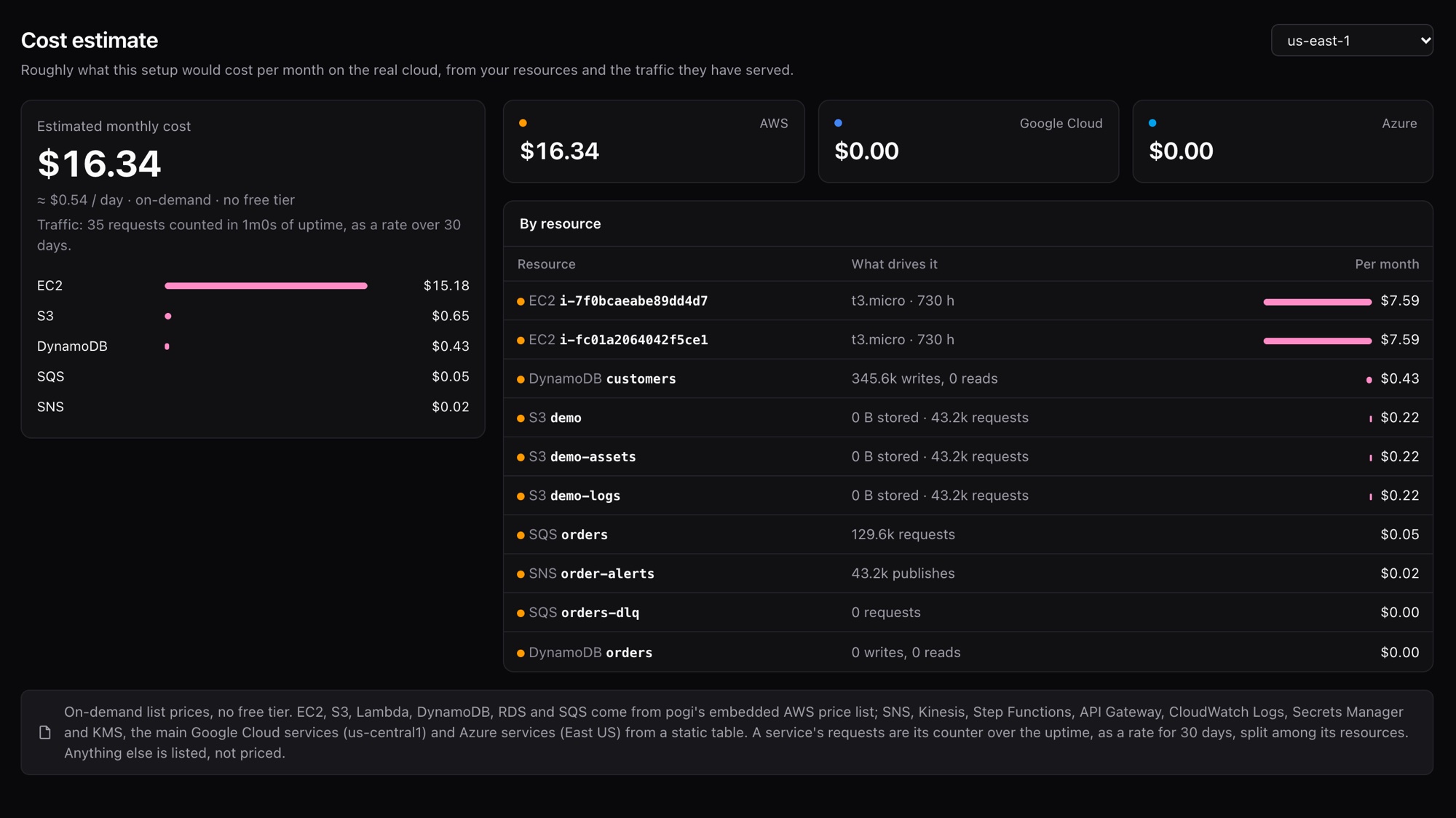
Task: Select the SQS orders row
Action: pyautogui.click(x=968, y=534)
